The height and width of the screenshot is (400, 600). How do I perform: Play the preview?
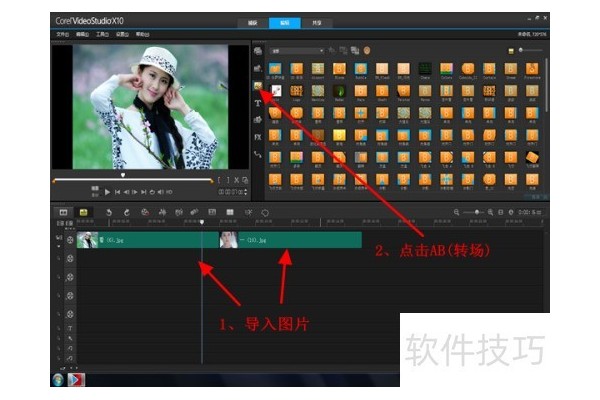click(x=108, y=192)
